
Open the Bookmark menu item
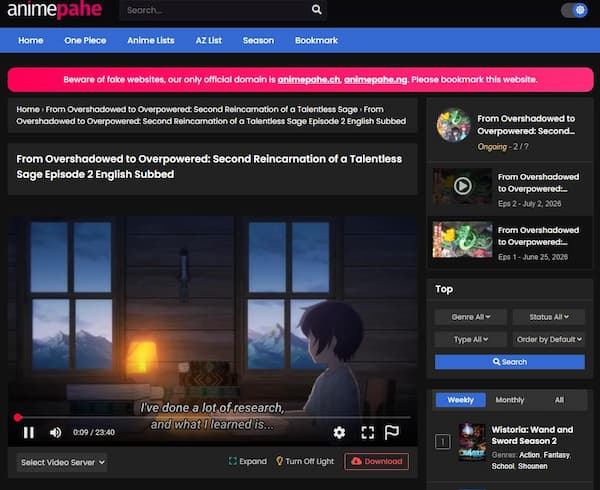[316, 40]
